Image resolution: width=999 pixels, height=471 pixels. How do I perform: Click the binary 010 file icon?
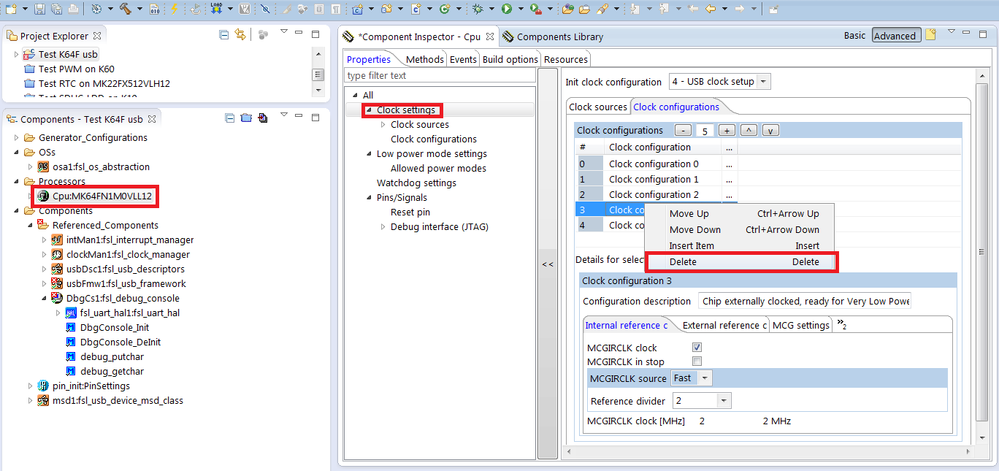(x=155, y=9)
